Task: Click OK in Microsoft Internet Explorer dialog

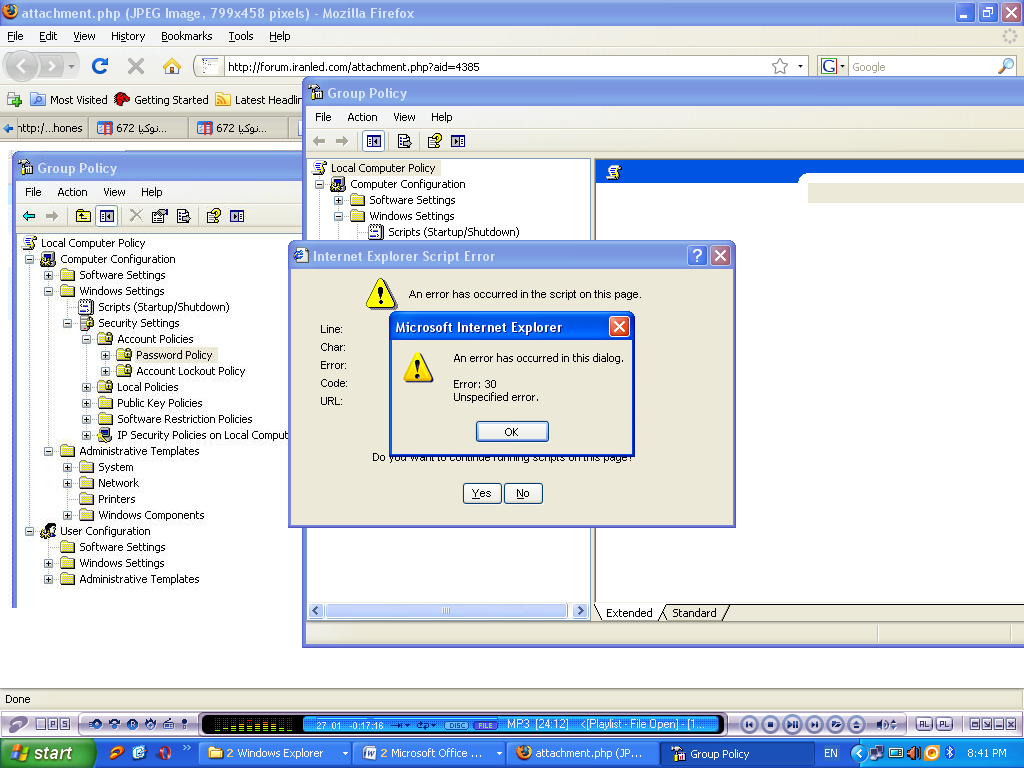Action: 512,432
